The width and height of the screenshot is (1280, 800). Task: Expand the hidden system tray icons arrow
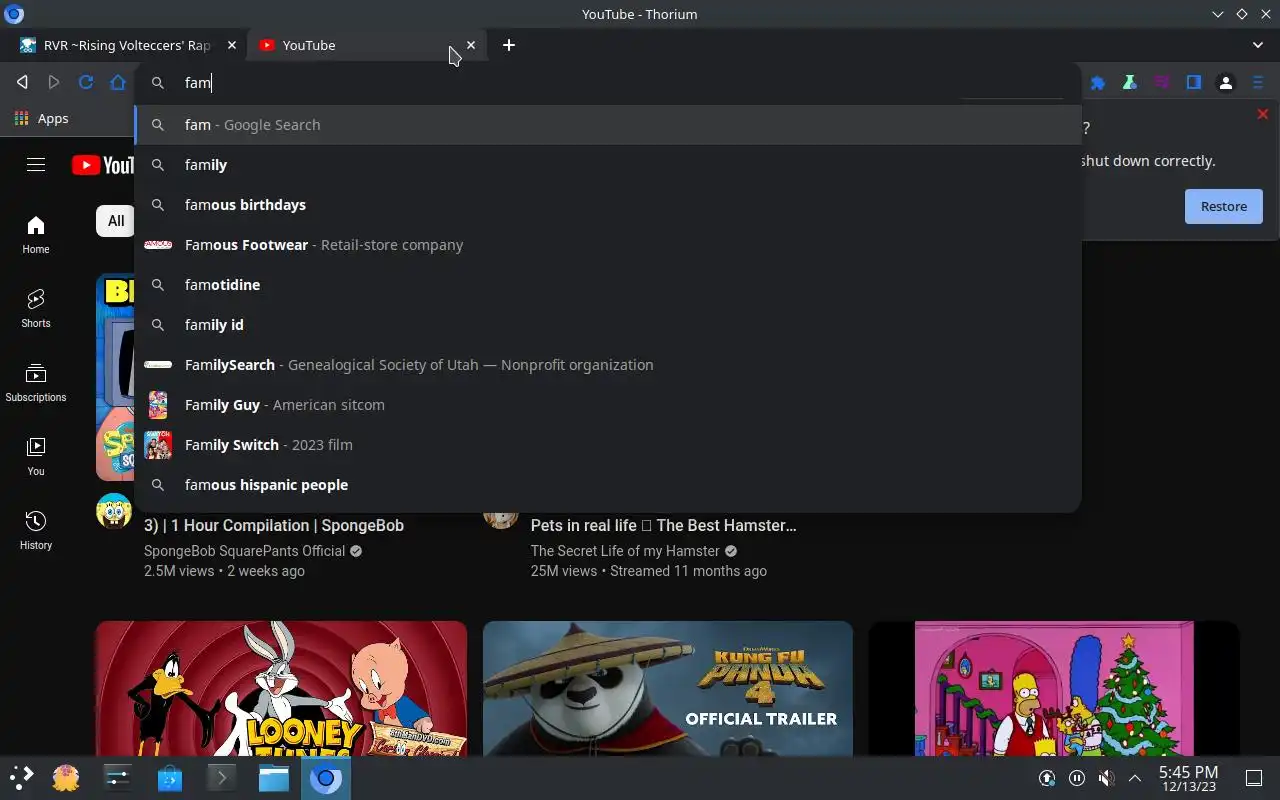pyautogui.click(x=1135, y=778)
